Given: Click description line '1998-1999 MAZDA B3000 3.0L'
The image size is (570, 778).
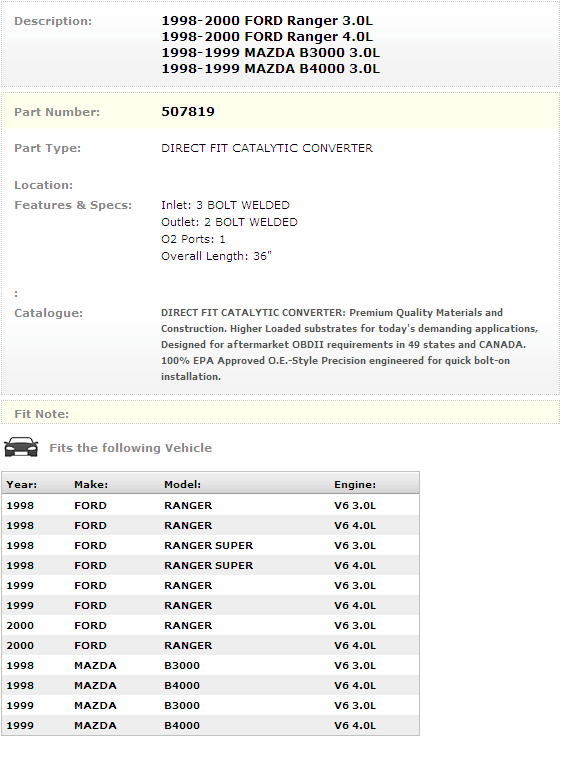Looking at the screenshot, I should pyautogui.click(x=270, y=53).
